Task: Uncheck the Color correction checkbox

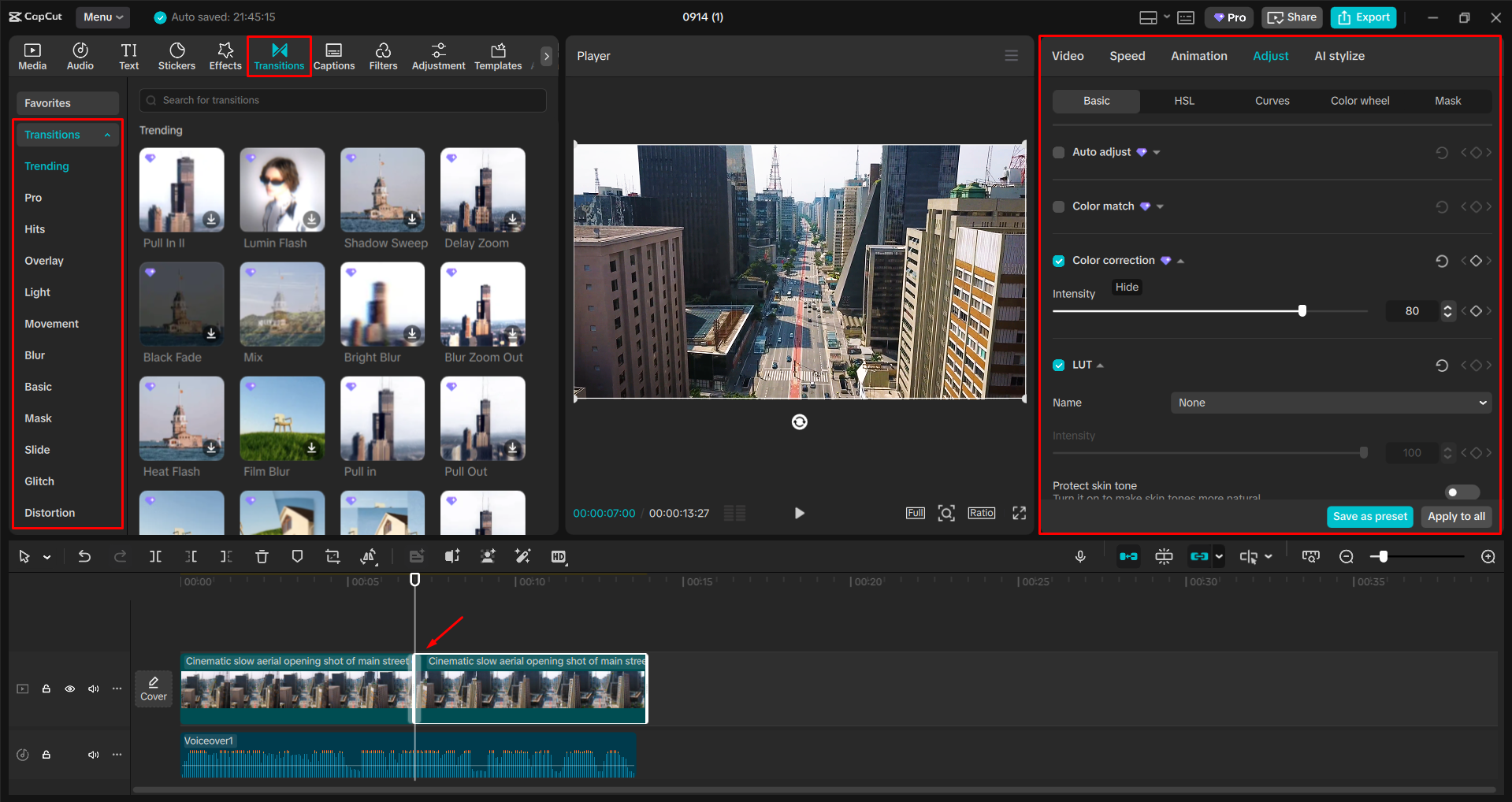Action: pyautogui.click(x=1058, y=260)
